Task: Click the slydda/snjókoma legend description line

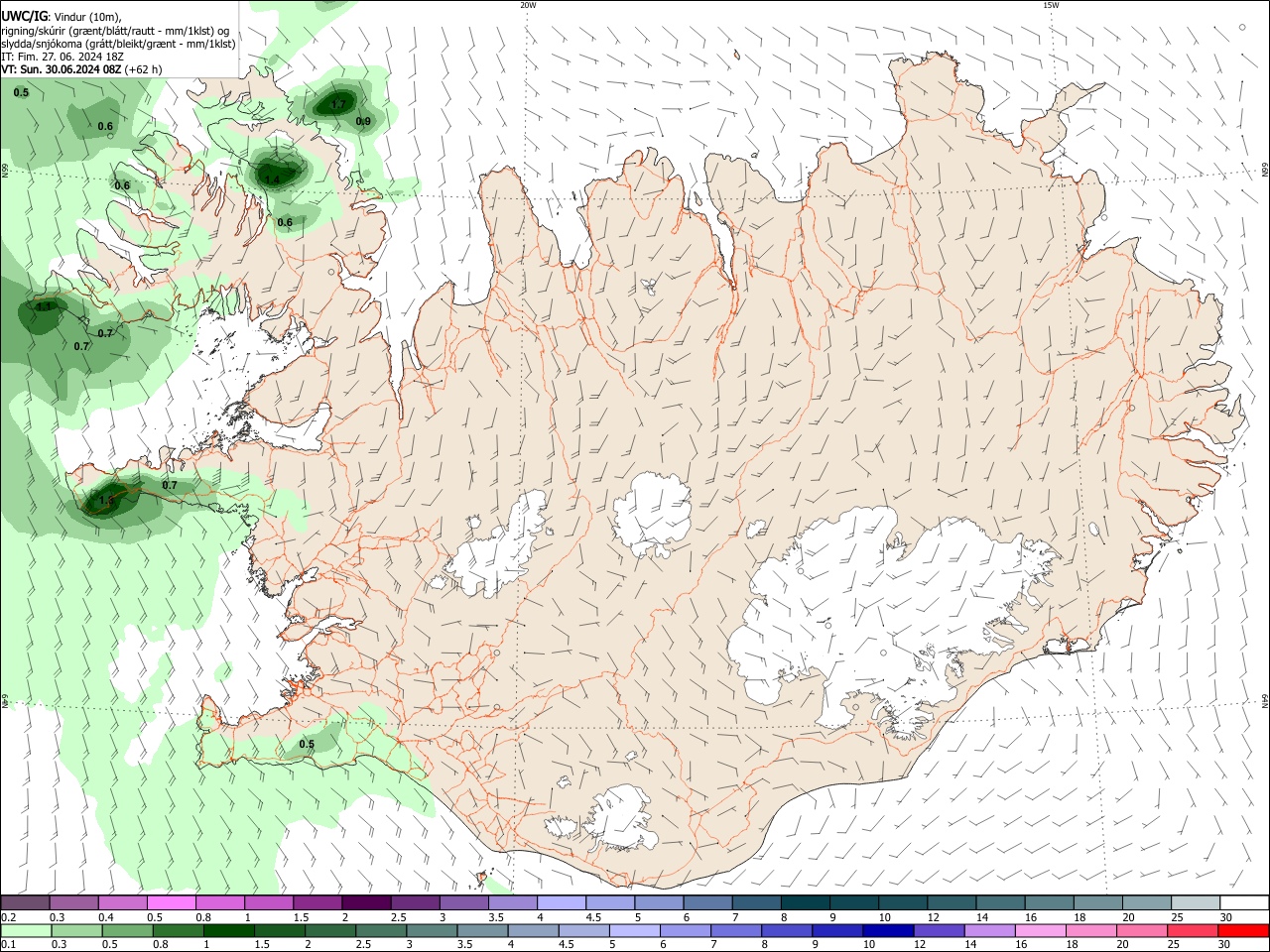Action: point(118,44)
